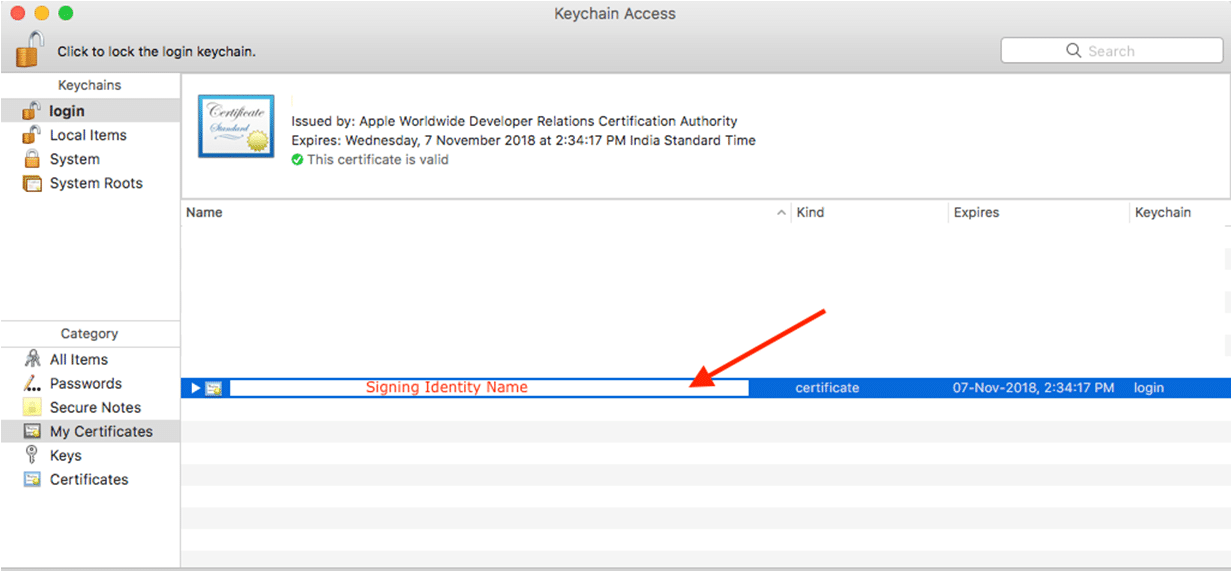Click the Certificates category icon
The height and width of the screenshot is (572, 1232).
(x=32, y=479)
